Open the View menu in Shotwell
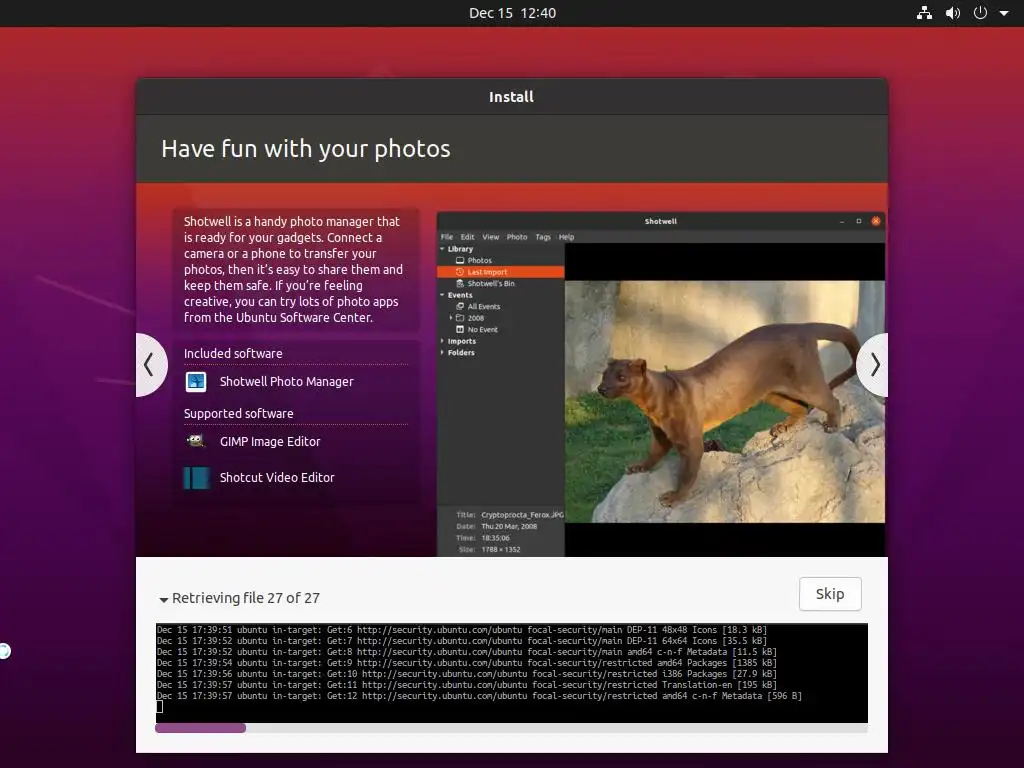1024x768 pixels. tap(490, 237)
